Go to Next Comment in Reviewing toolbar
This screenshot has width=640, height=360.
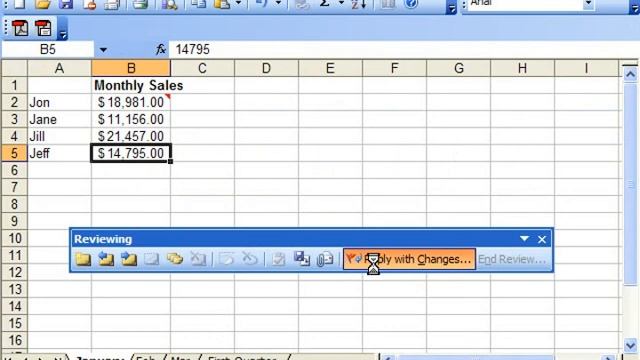129,259
